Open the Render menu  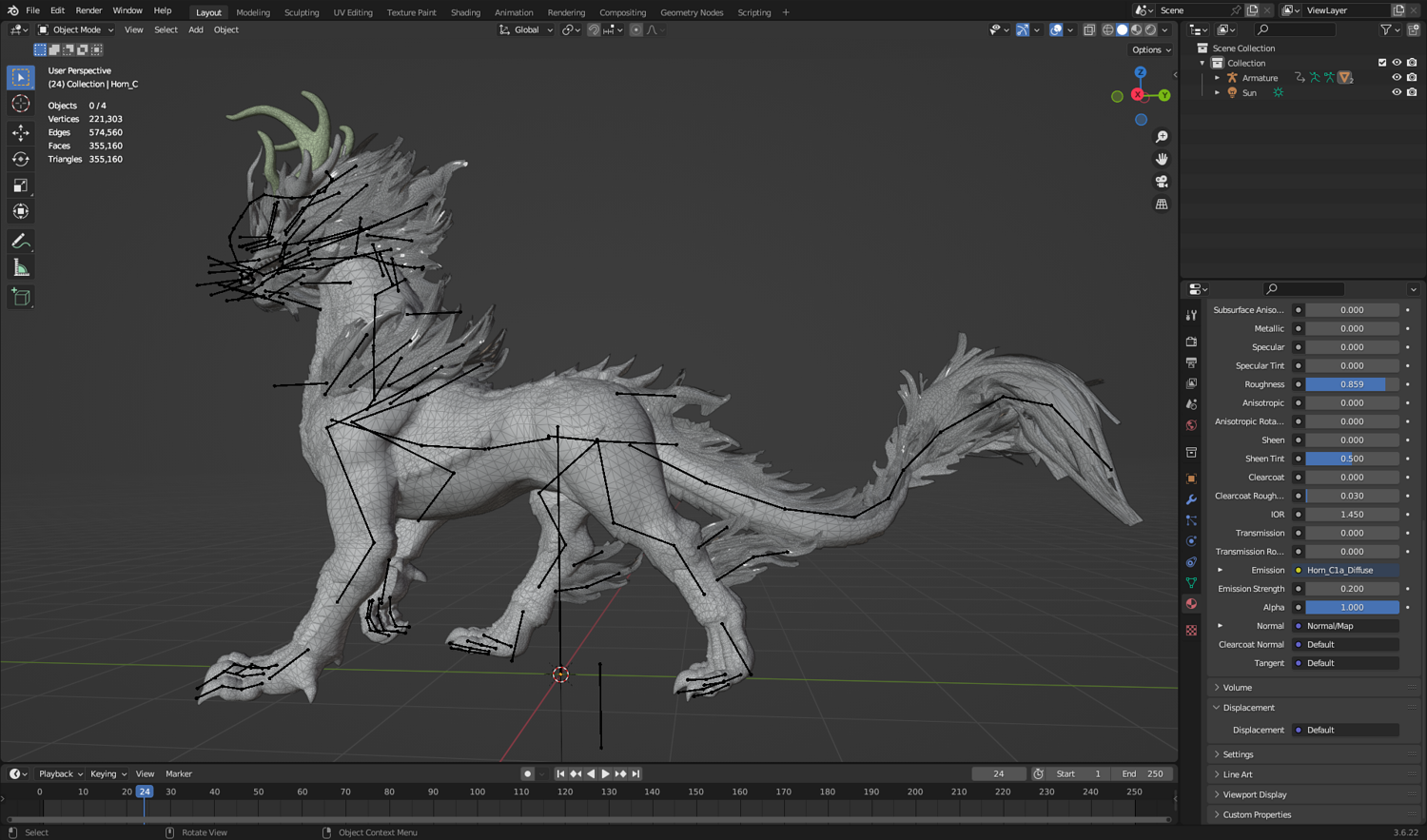pos(88,10)
